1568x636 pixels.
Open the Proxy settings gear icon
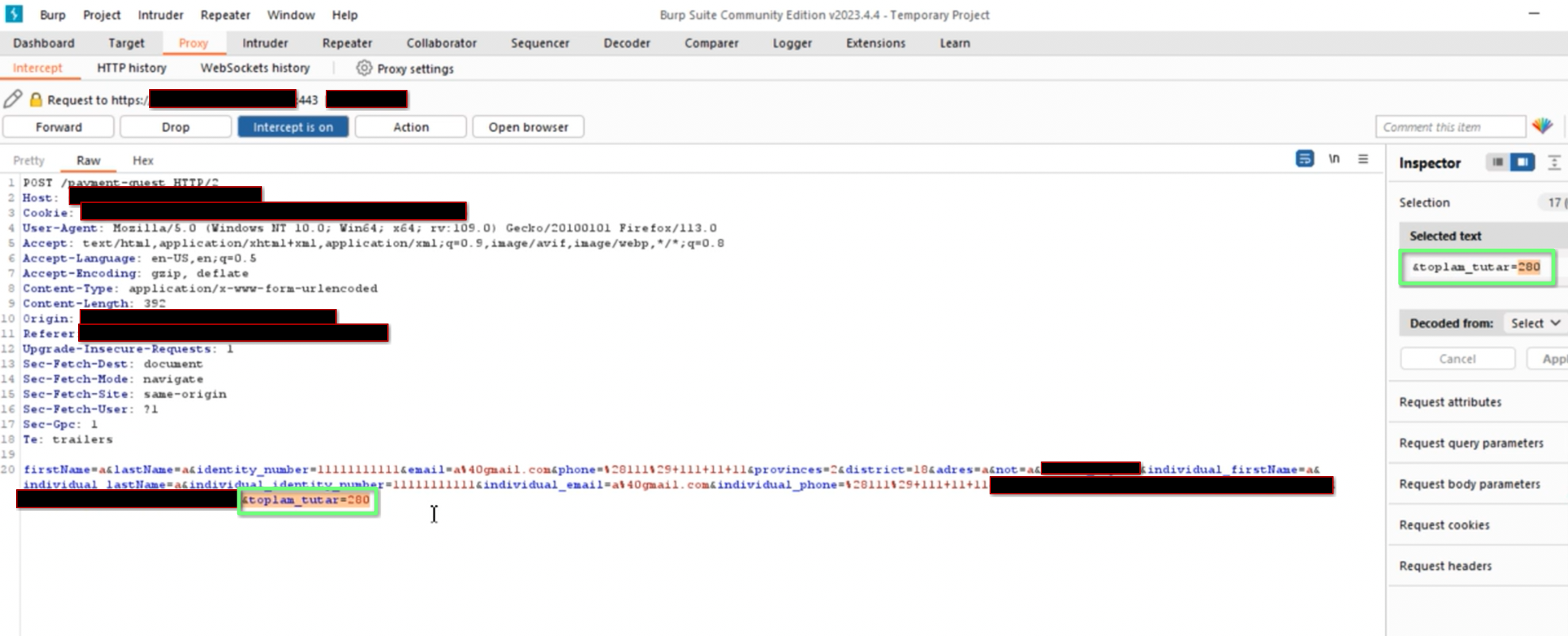click(364, 68)
